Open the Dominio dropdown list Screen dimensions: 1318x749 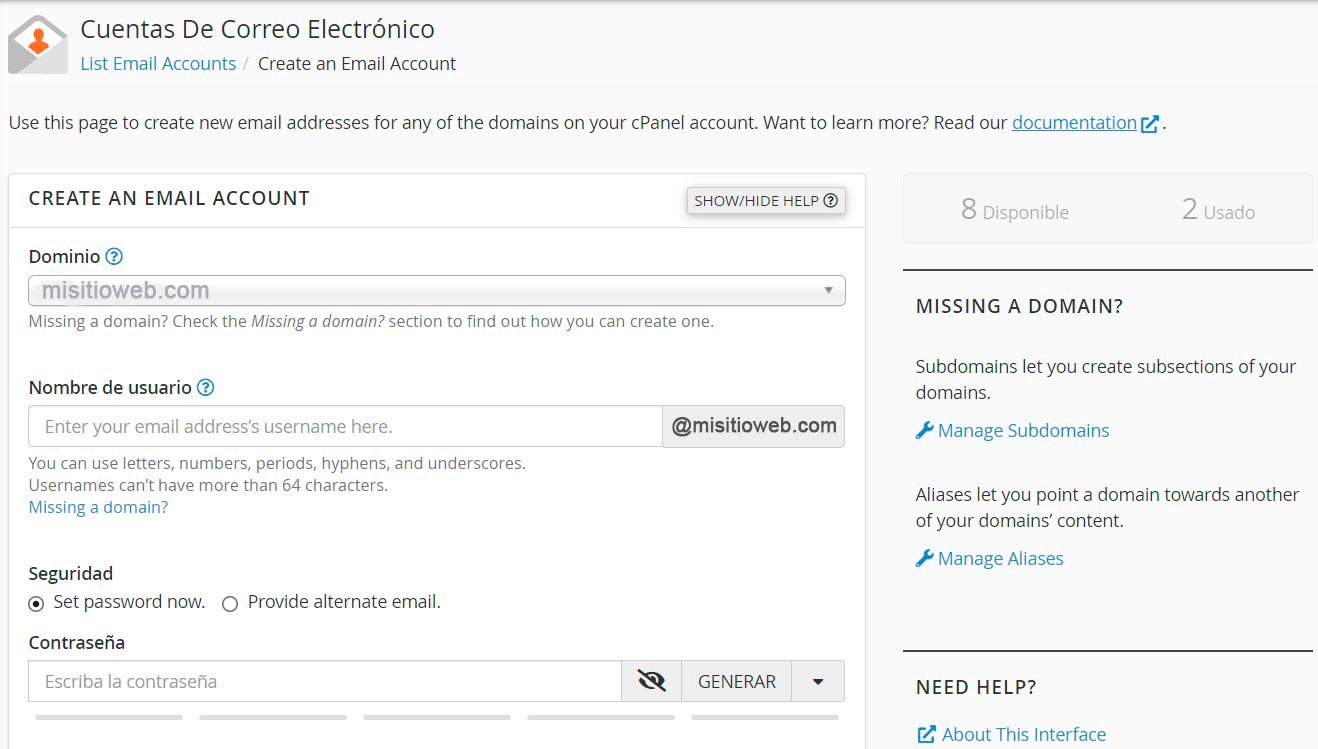click(436, 291)
